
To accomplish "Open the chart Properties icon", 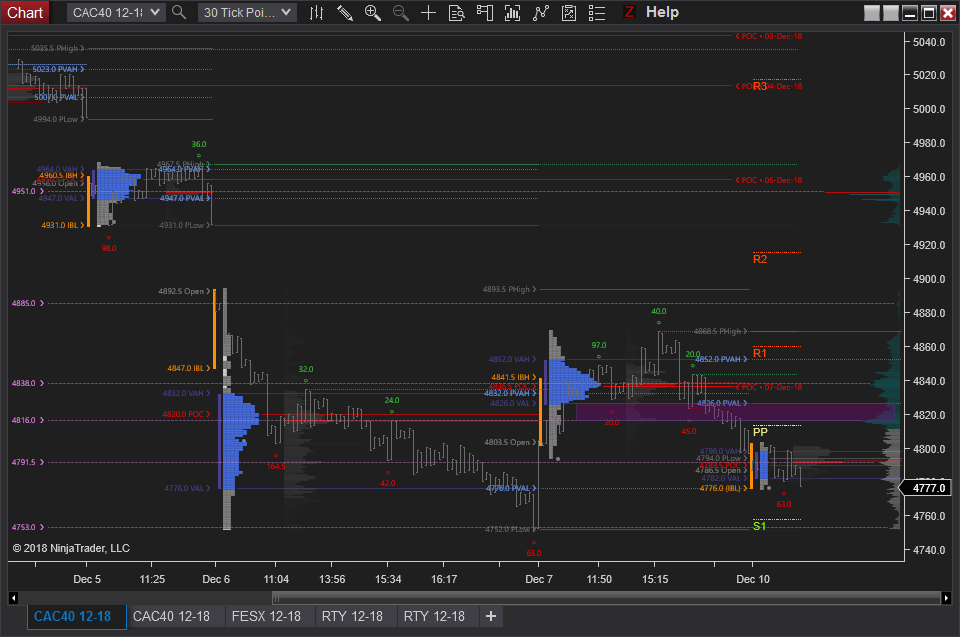I will pos(569,12).
